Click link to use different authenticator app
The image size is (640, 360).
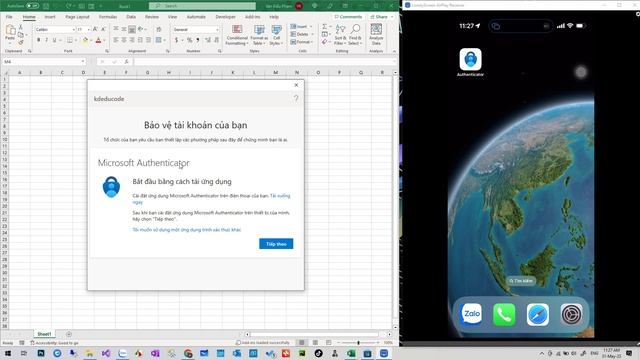(x=187, y=230)
